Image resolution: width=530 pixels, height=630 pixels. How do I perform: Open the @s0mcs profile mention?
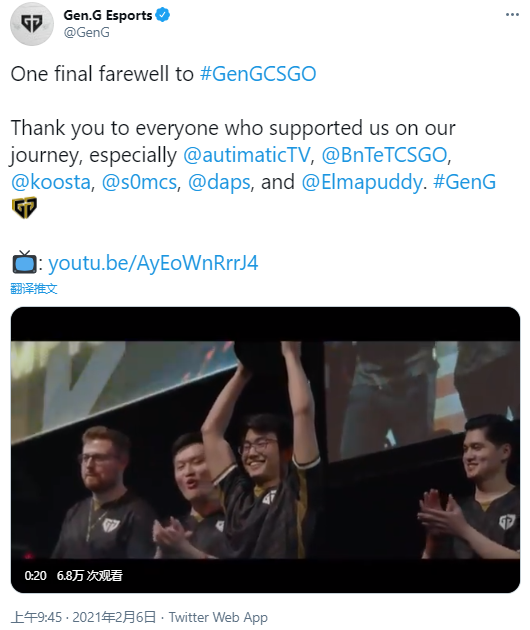[139, 182]
